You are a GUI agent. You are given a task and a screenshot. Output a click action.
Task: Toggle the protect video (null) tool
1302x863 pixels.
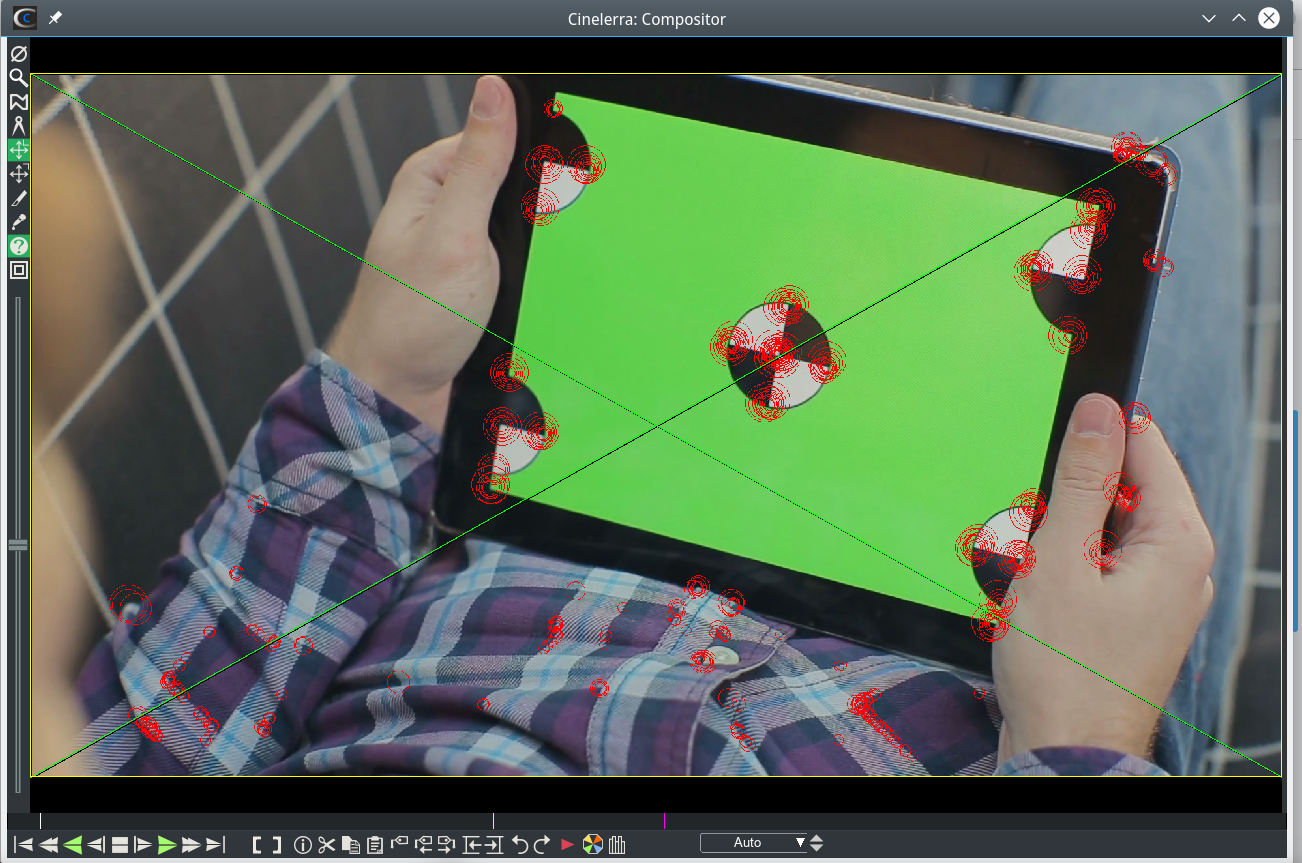18,54
